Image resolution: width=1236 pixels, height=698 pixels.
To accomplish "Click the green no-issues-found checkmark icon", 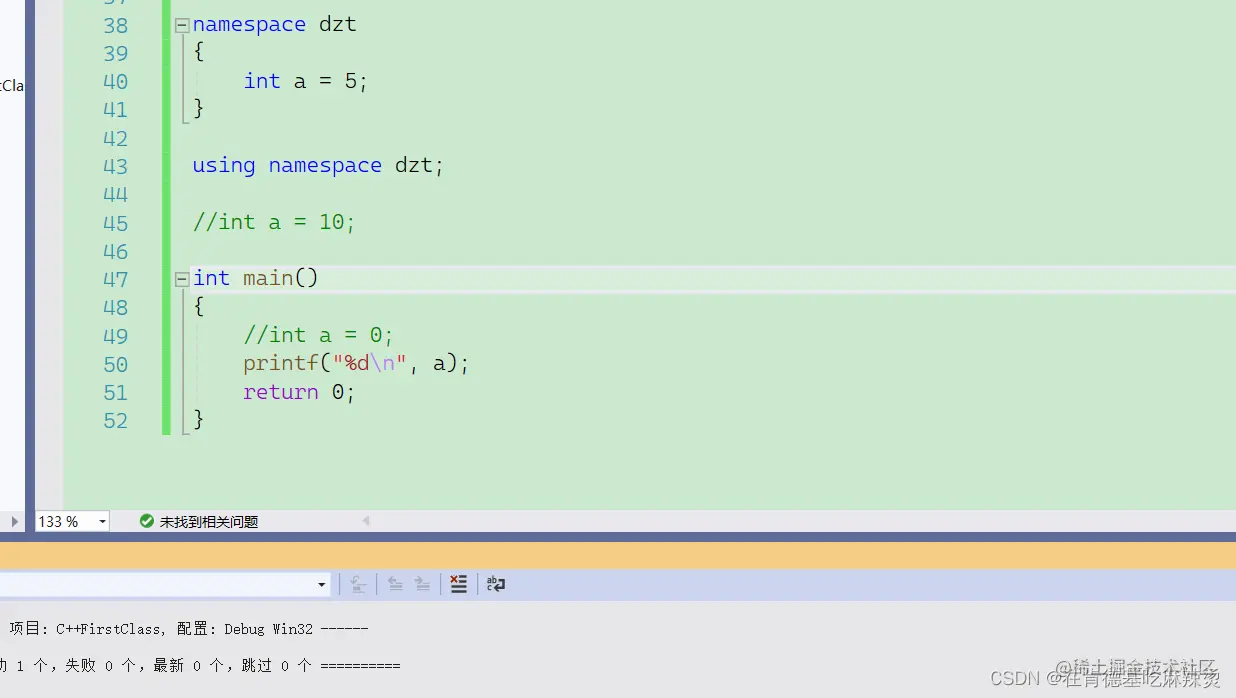I will [x=147, y=521].
